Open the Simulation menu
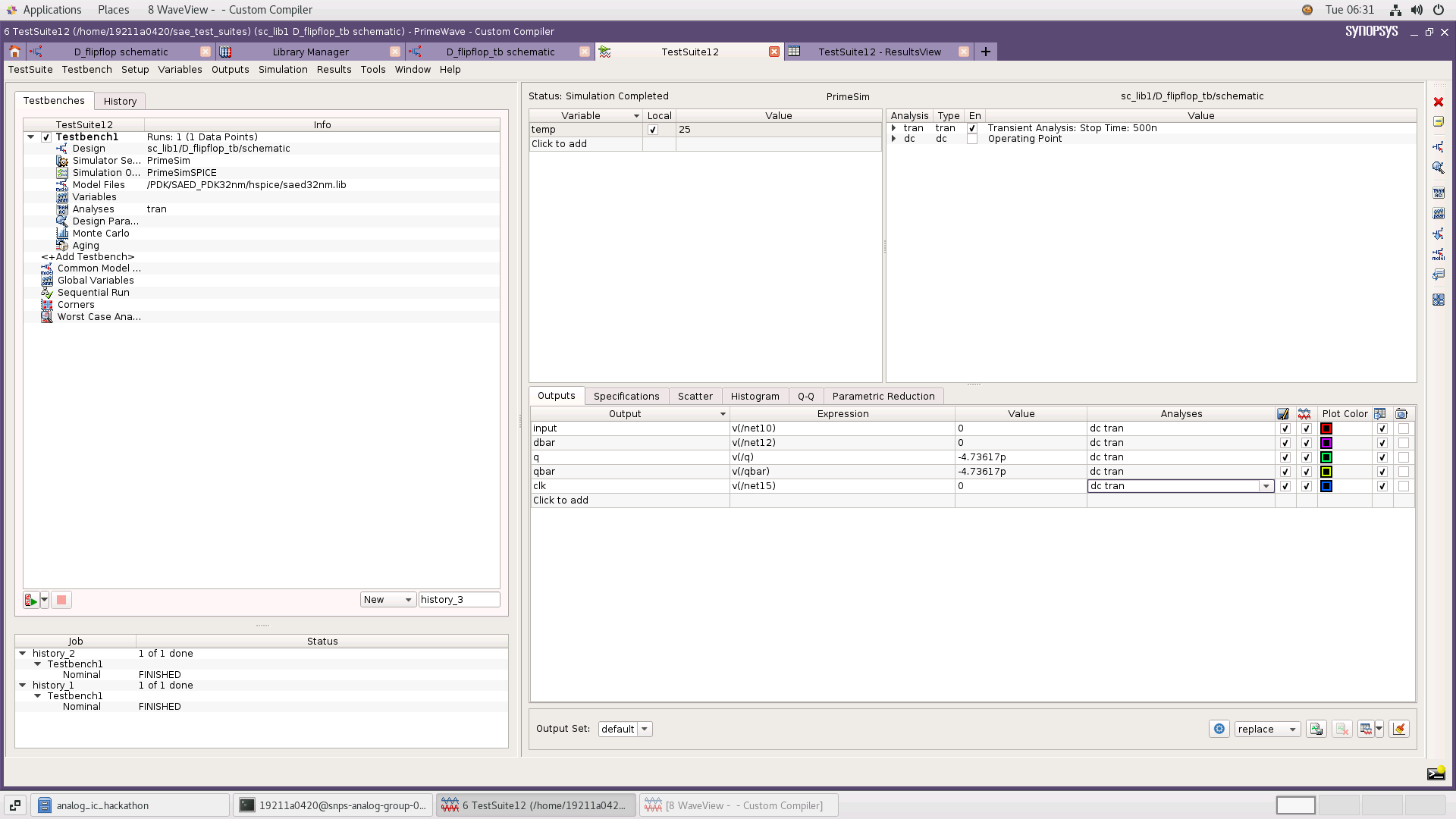The image size is (1456, 819). point(283,69)
